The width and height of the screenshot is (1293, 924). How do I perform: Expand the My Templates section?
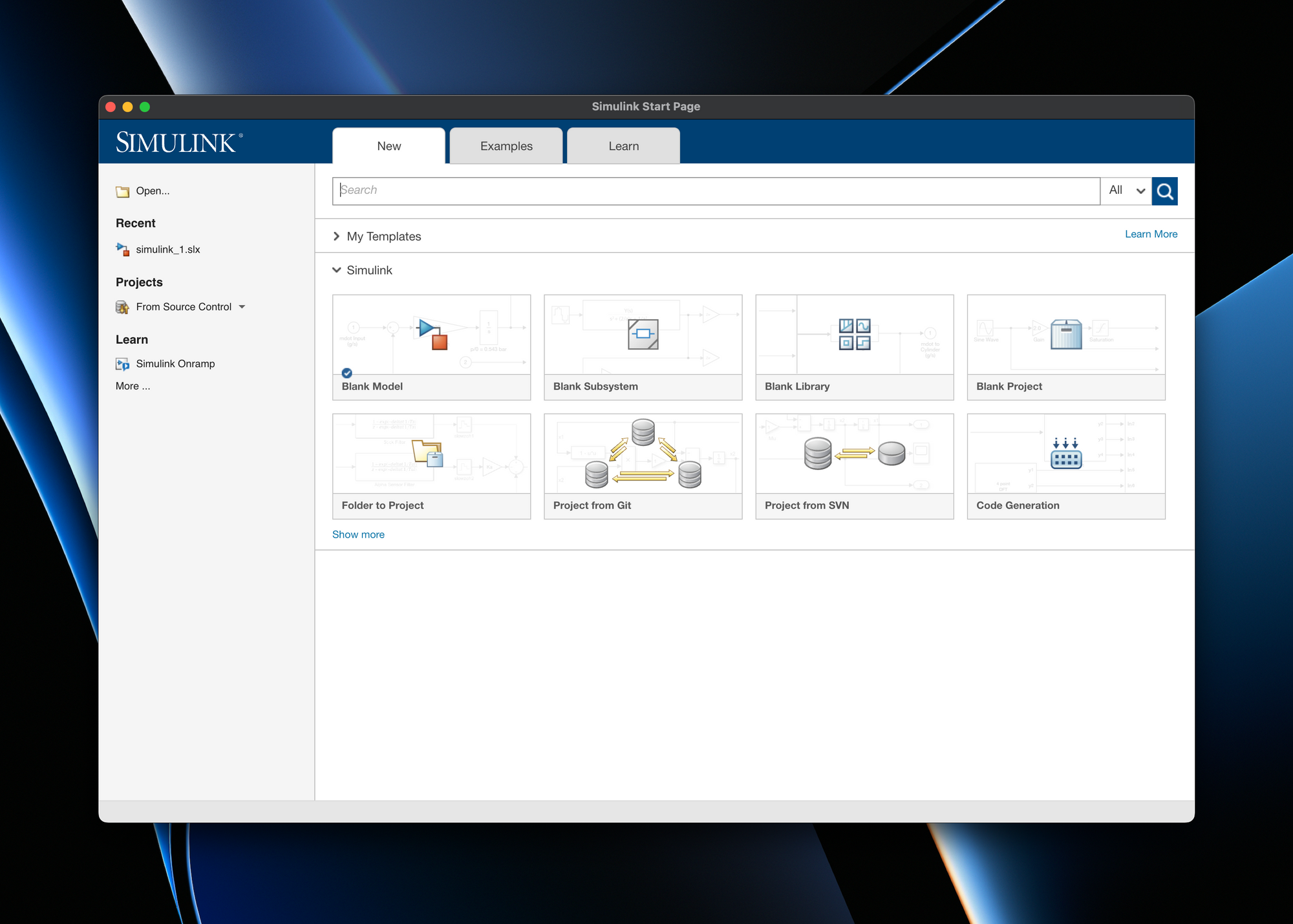click(x=337, y=236)
